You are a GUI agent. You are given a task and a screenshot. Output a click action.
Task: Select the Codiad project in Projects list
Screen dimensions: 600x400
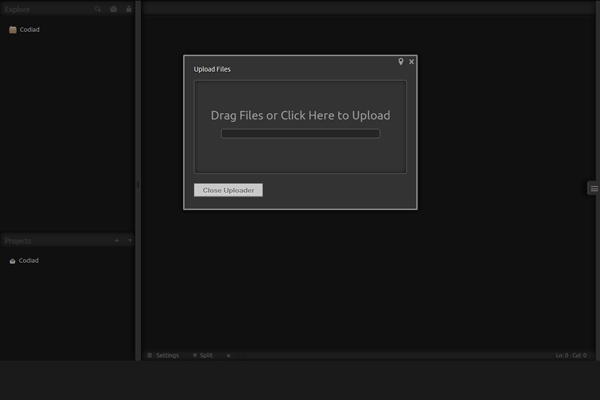tap(28, 260)
